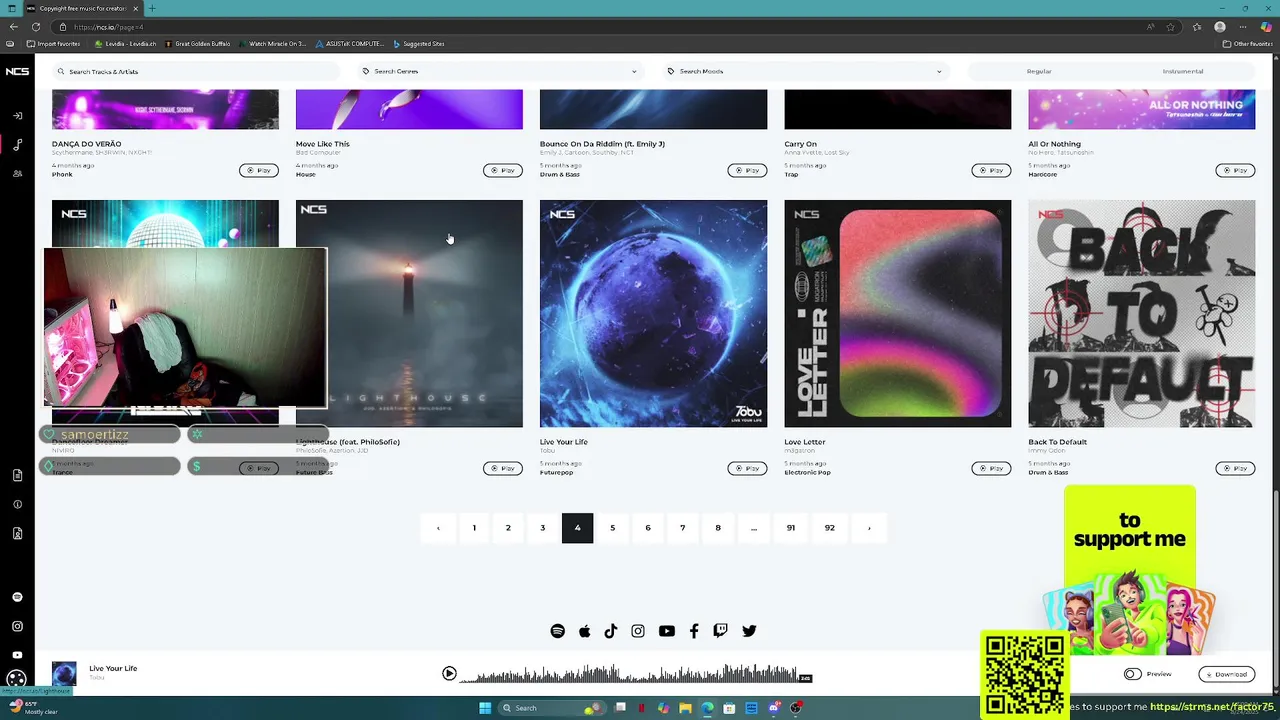This screenshot has width=1280, height=720.
Task: Click the Search Tracks & Artists field
Action: pos(197,71)
